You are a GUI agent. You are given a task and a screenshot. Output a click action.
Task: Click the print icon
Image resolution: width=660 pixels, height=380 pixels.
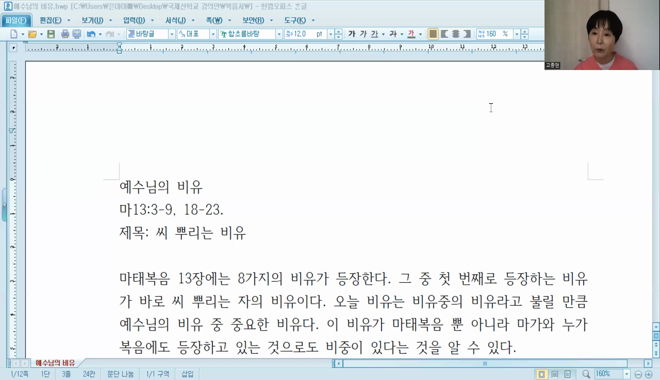65,34
